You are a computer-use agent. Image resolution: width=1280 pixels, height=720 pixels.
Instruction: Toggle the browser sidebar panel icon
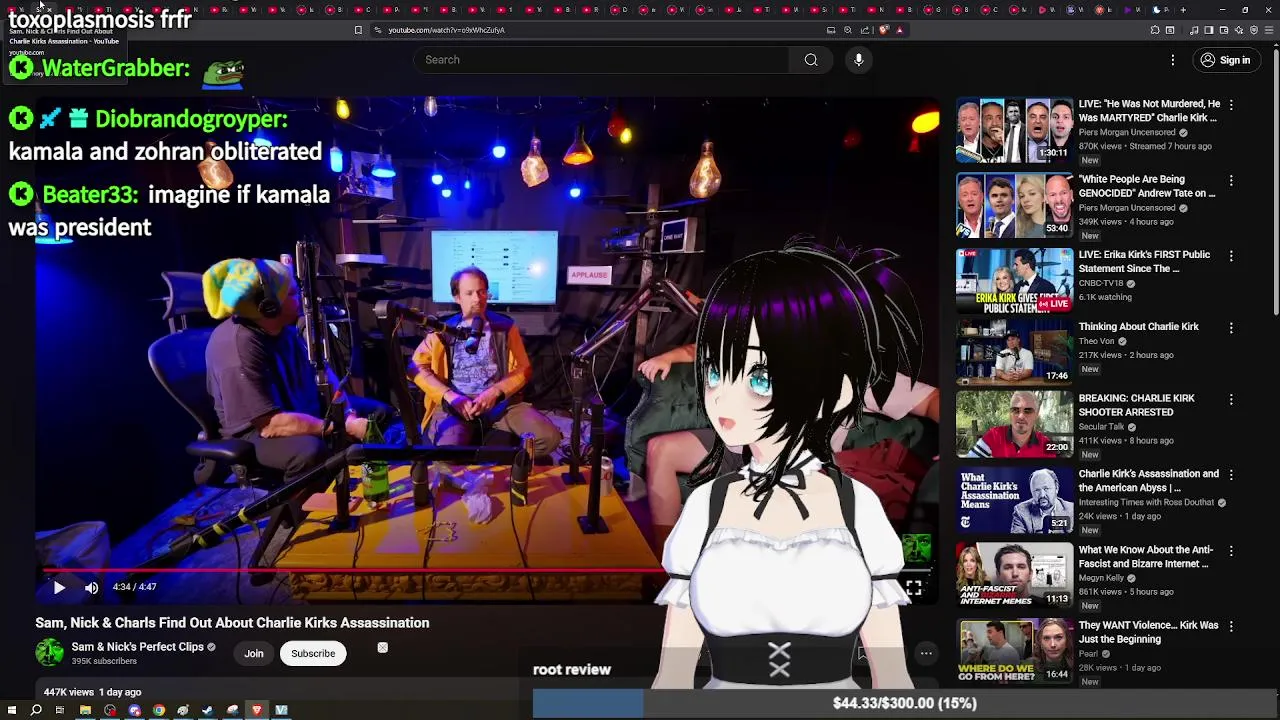[x=1209, y=30]
